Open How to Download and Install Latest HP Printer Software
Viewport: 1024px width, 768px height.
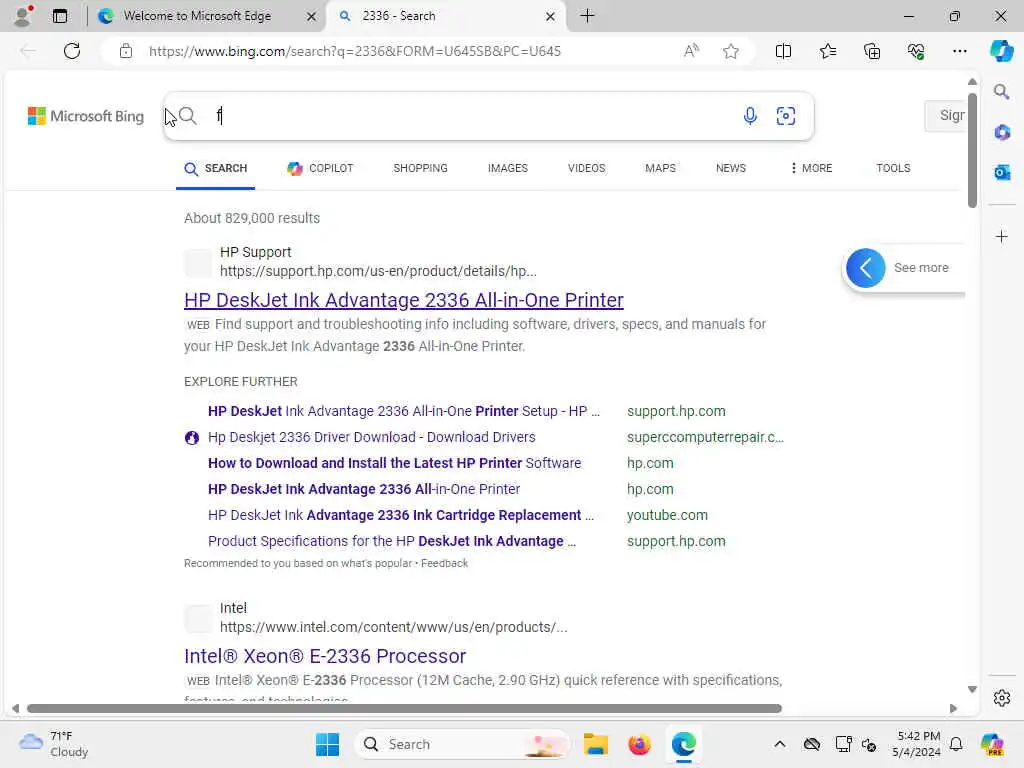click(x=394, y=463)
